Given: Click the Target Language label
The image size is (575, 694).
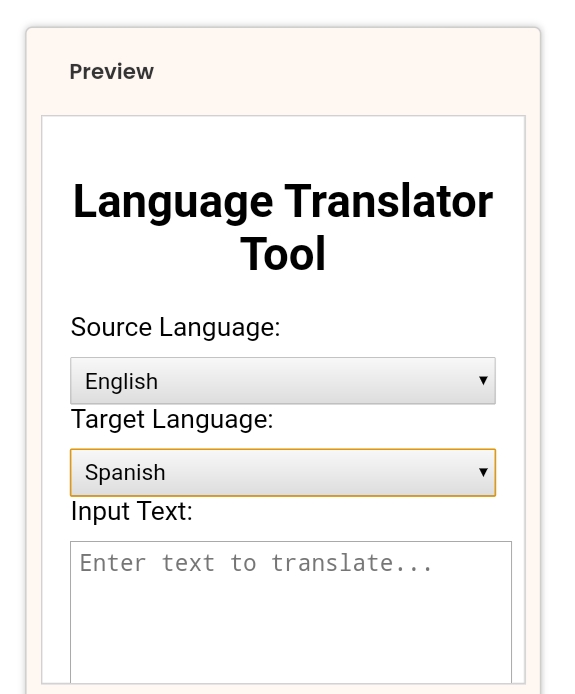Looking at the screenshot, I should pyautogui.click(x=172, y=419).
